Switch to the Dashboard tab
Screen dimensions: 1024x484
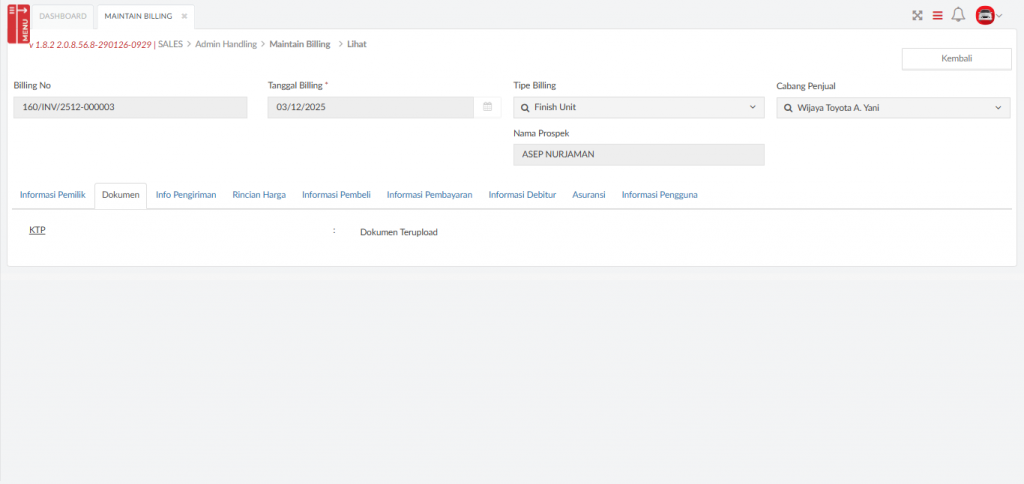click(x=63, y=16)
